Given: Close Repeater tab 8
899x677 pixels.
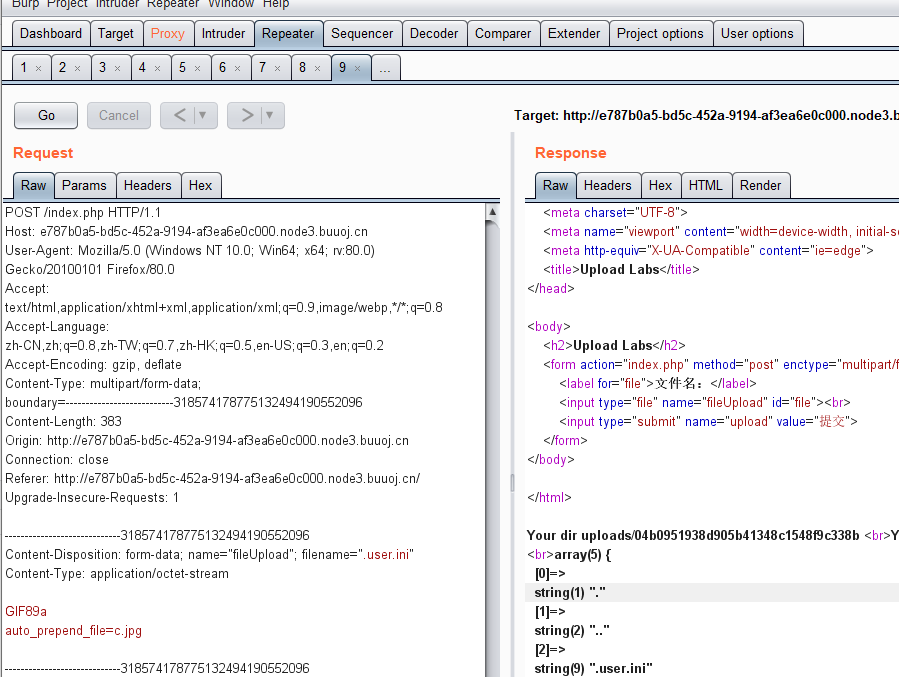Looking at the screenshot, I should pyautogui.click(x=317, y=68).
